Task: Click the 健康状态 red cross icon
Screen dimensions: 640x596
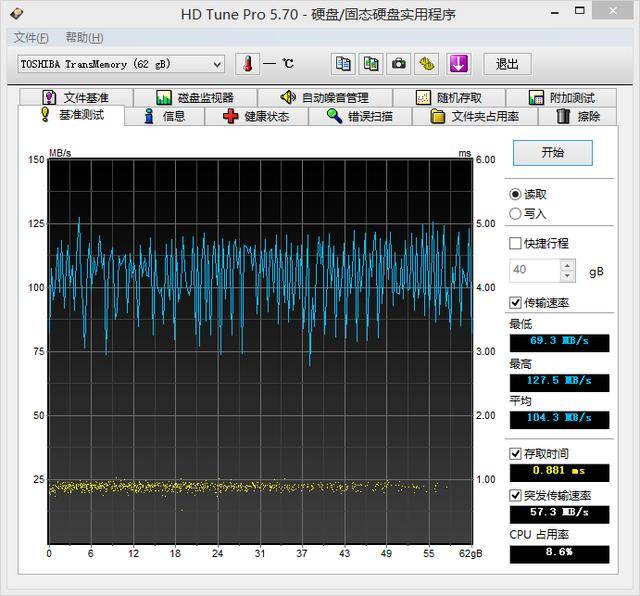Action: pyautogui.click(x=231, y=116)
